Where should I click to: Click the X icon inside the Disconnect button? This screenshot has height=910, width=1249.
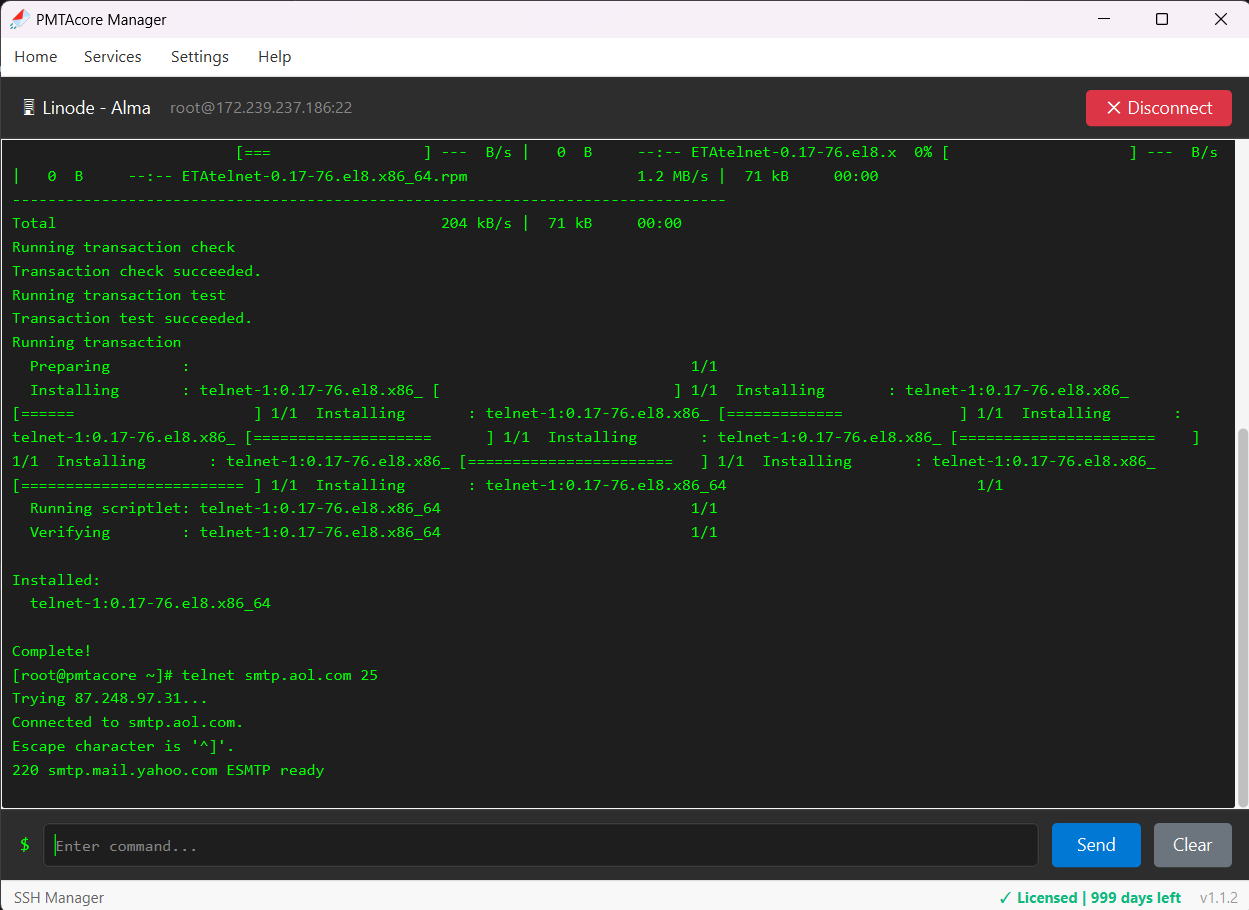pos(1112,108)
